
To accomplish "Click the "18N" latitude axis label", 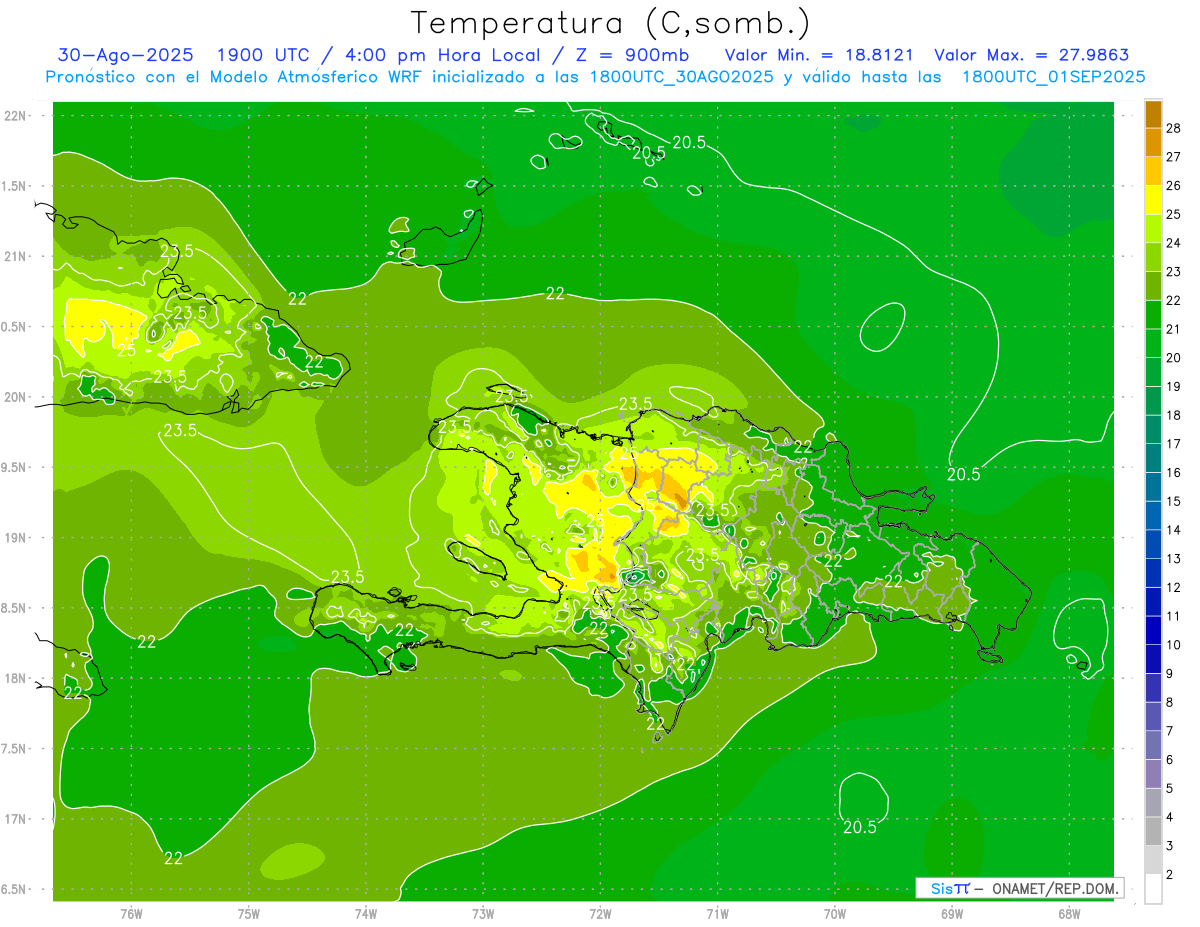I will point(14,679).
